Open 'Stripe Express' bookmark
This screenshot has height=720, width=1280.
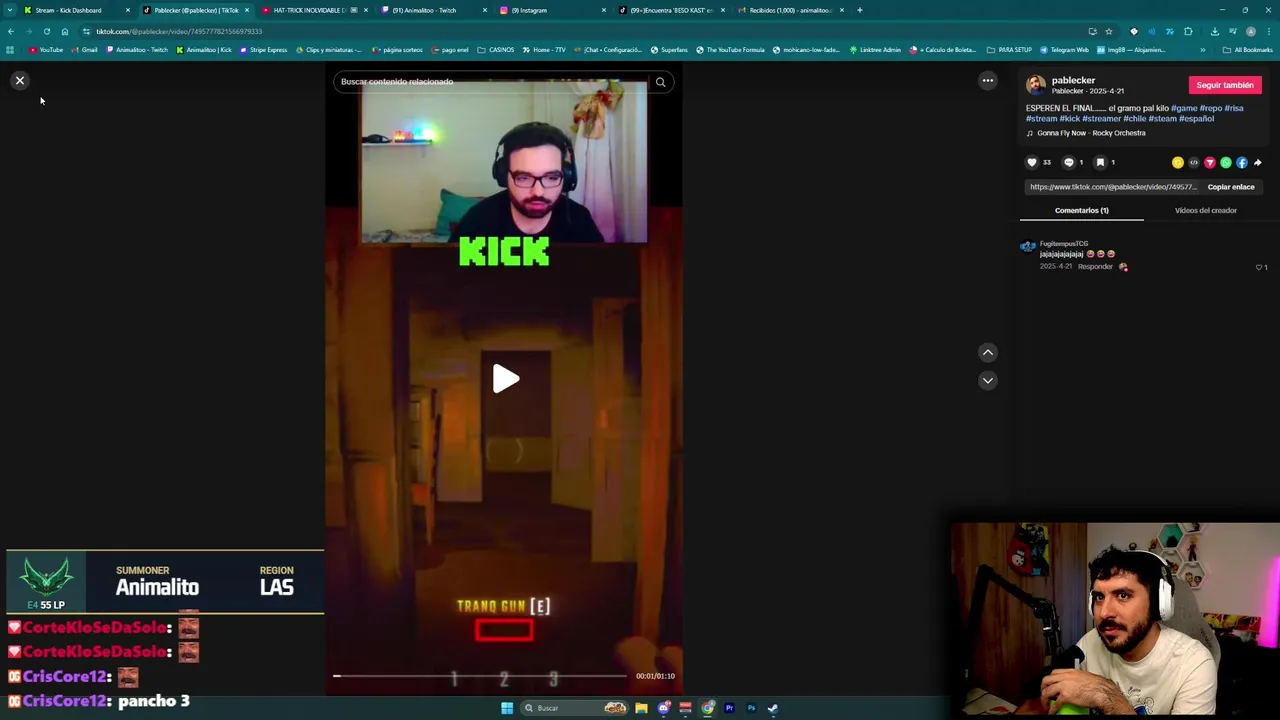coord(263,50)
